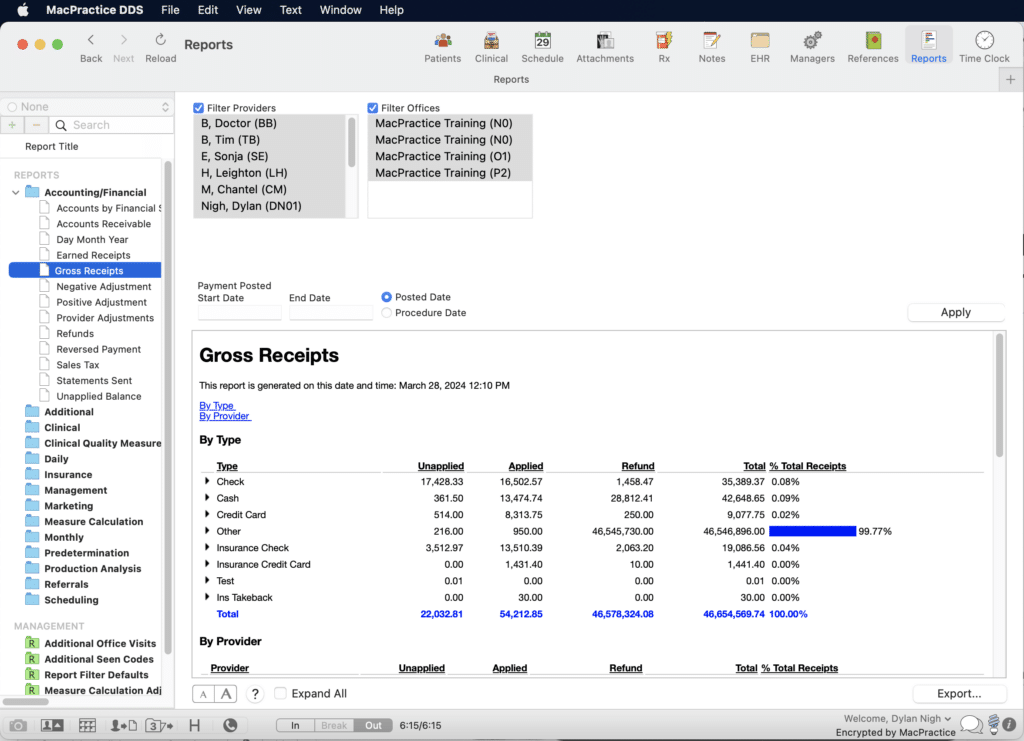
Task: Select the Posted Date radio button
Action: coord(387,297)
